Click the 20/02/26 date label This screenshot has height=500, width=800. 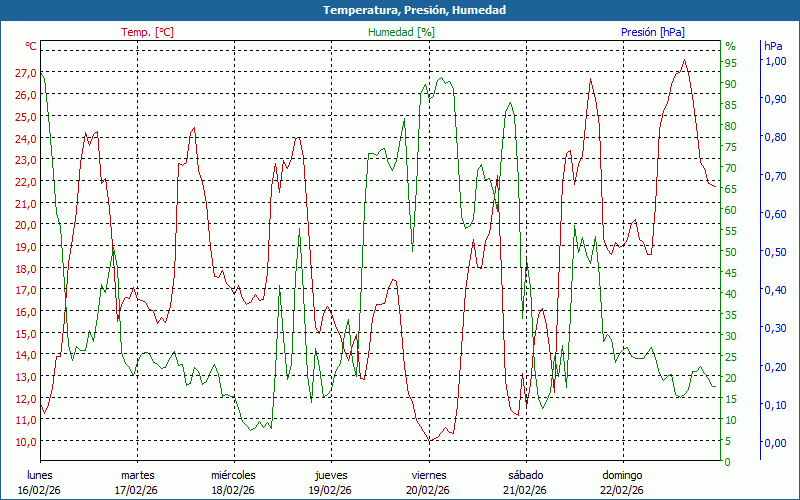(429, 490)
